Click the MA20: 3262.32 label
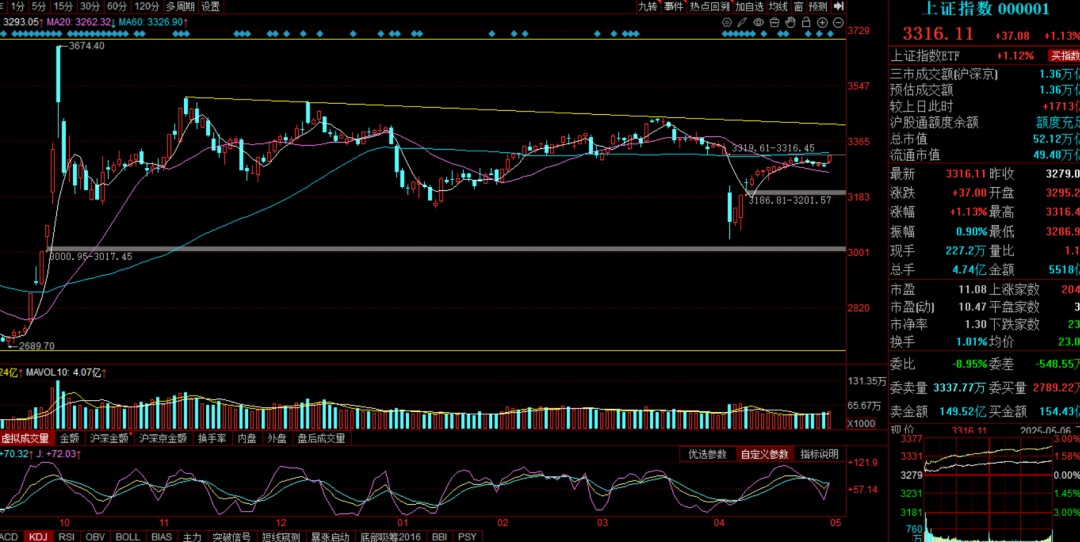 (81, 23)
